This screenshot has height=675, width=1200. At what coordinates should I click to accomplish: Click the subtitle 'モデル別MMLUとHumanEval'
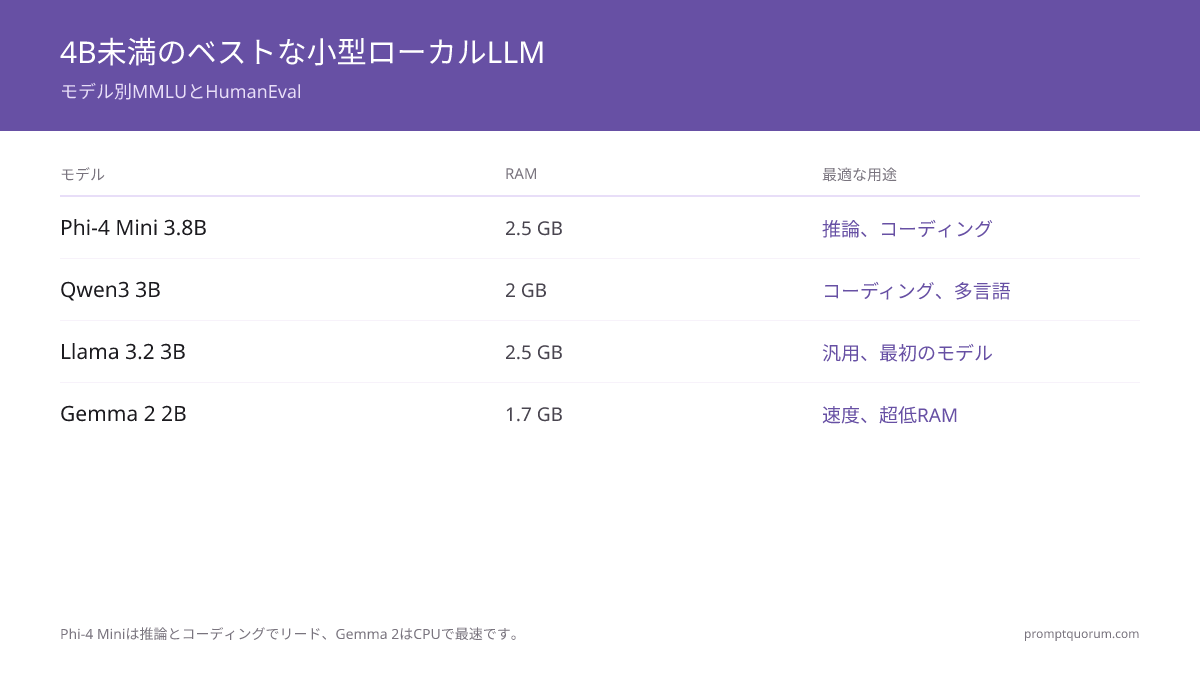click(180, 92)
